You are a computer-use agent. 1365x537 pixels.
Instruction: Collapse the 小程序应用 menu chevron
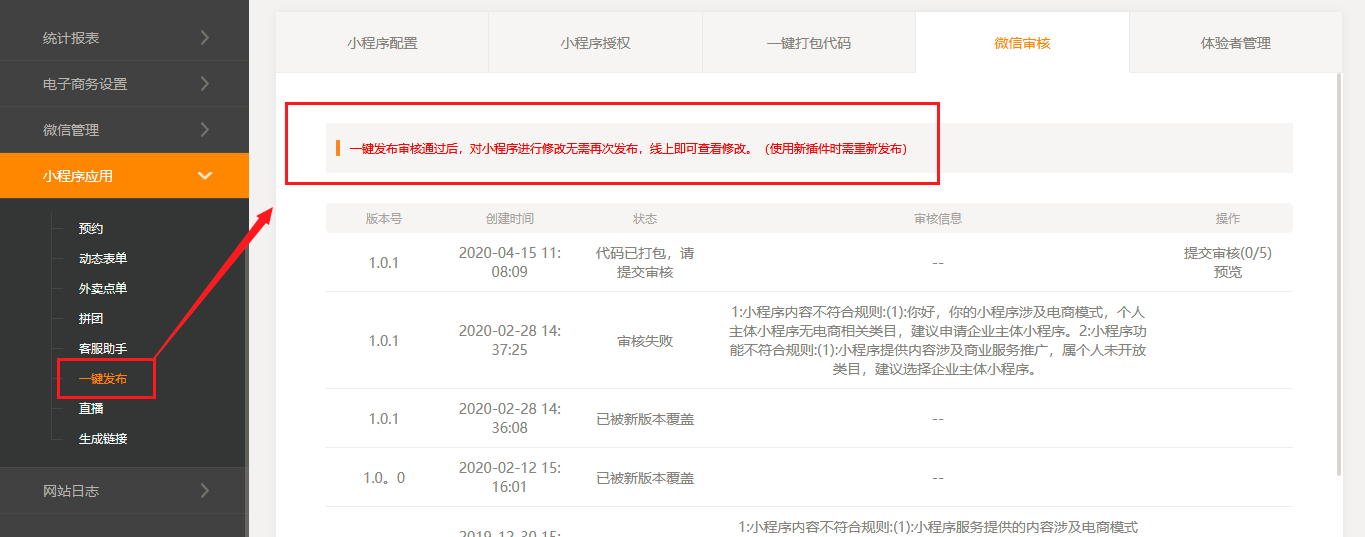[205, 176]
